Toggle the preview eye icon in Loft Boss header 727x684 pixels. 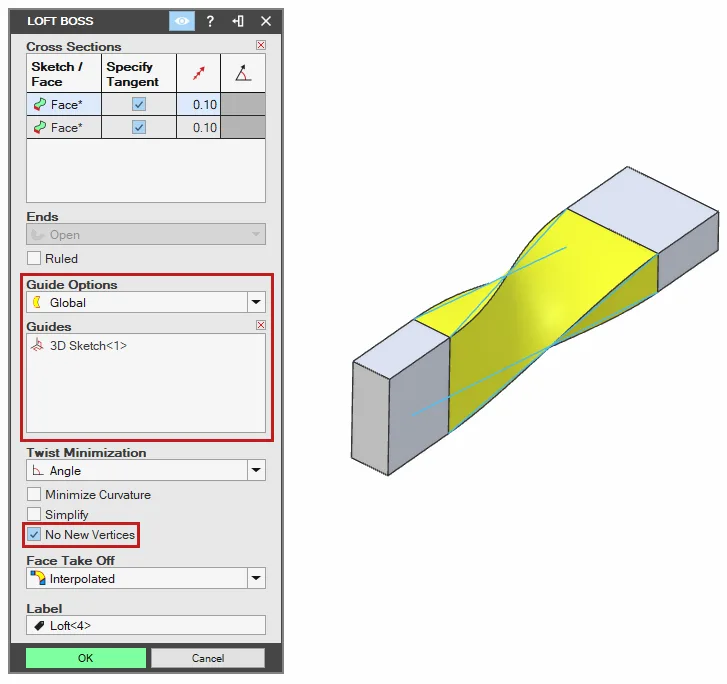tap(182, 21)
